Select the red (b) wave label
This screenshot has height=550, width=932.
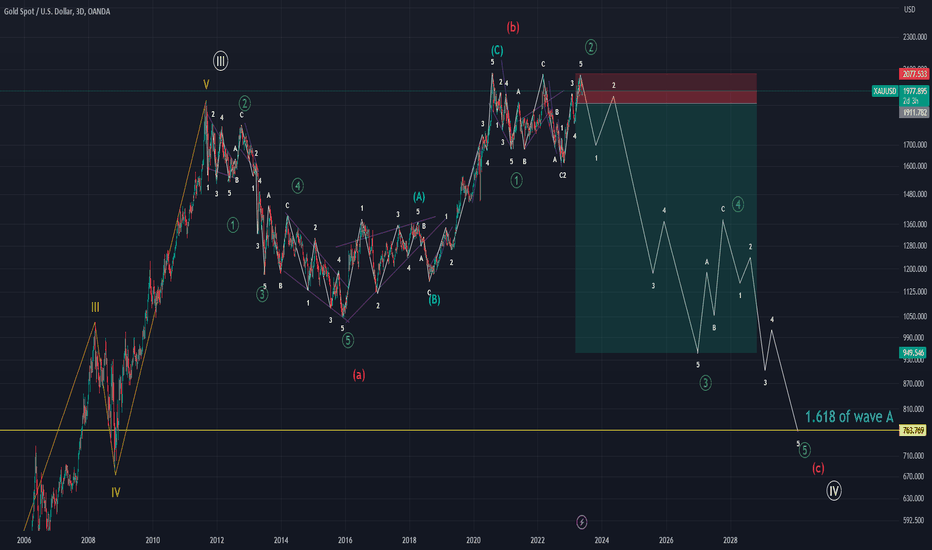coord(512,27)
